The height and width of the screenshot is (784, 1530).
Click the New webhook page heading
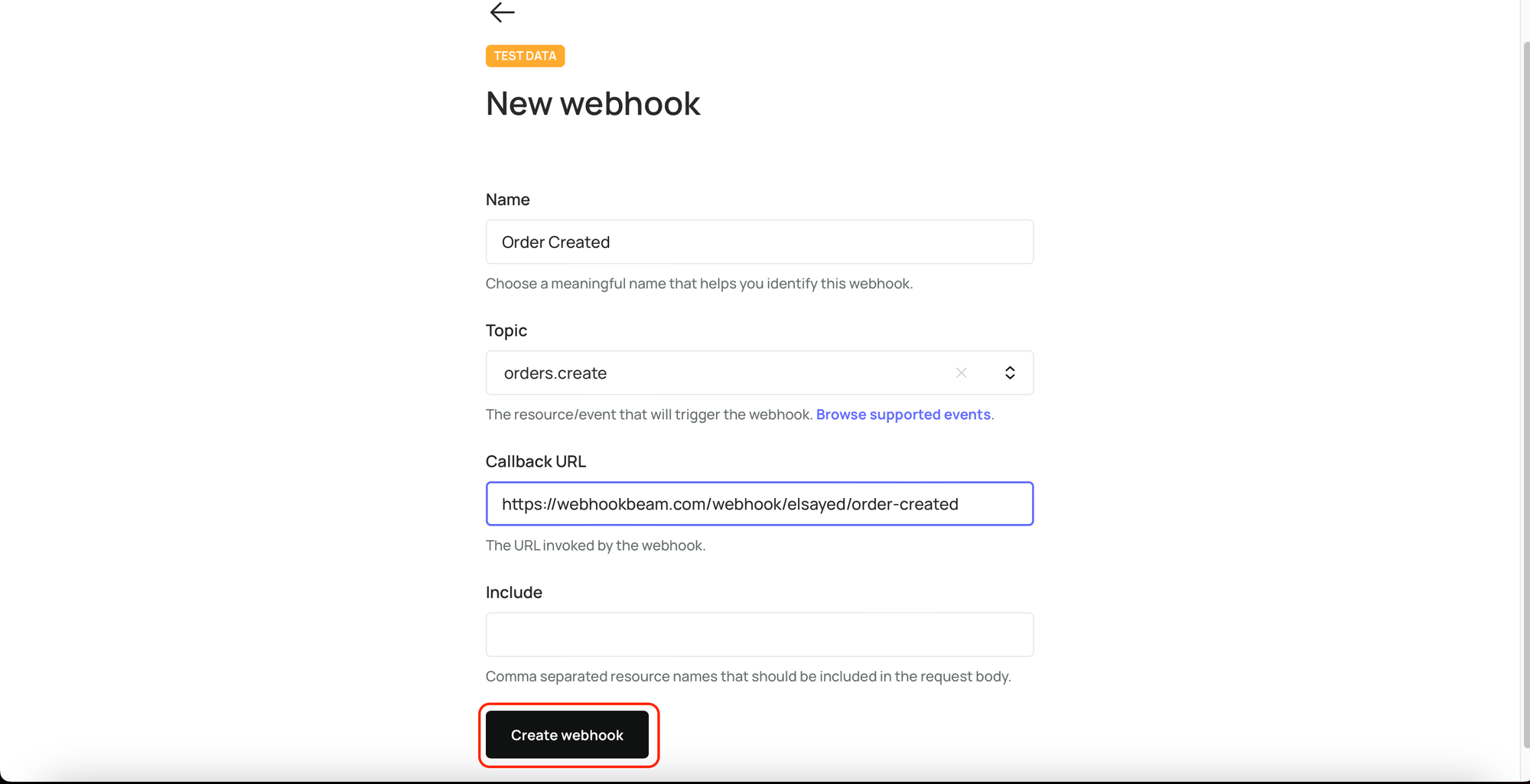point(593,104)
